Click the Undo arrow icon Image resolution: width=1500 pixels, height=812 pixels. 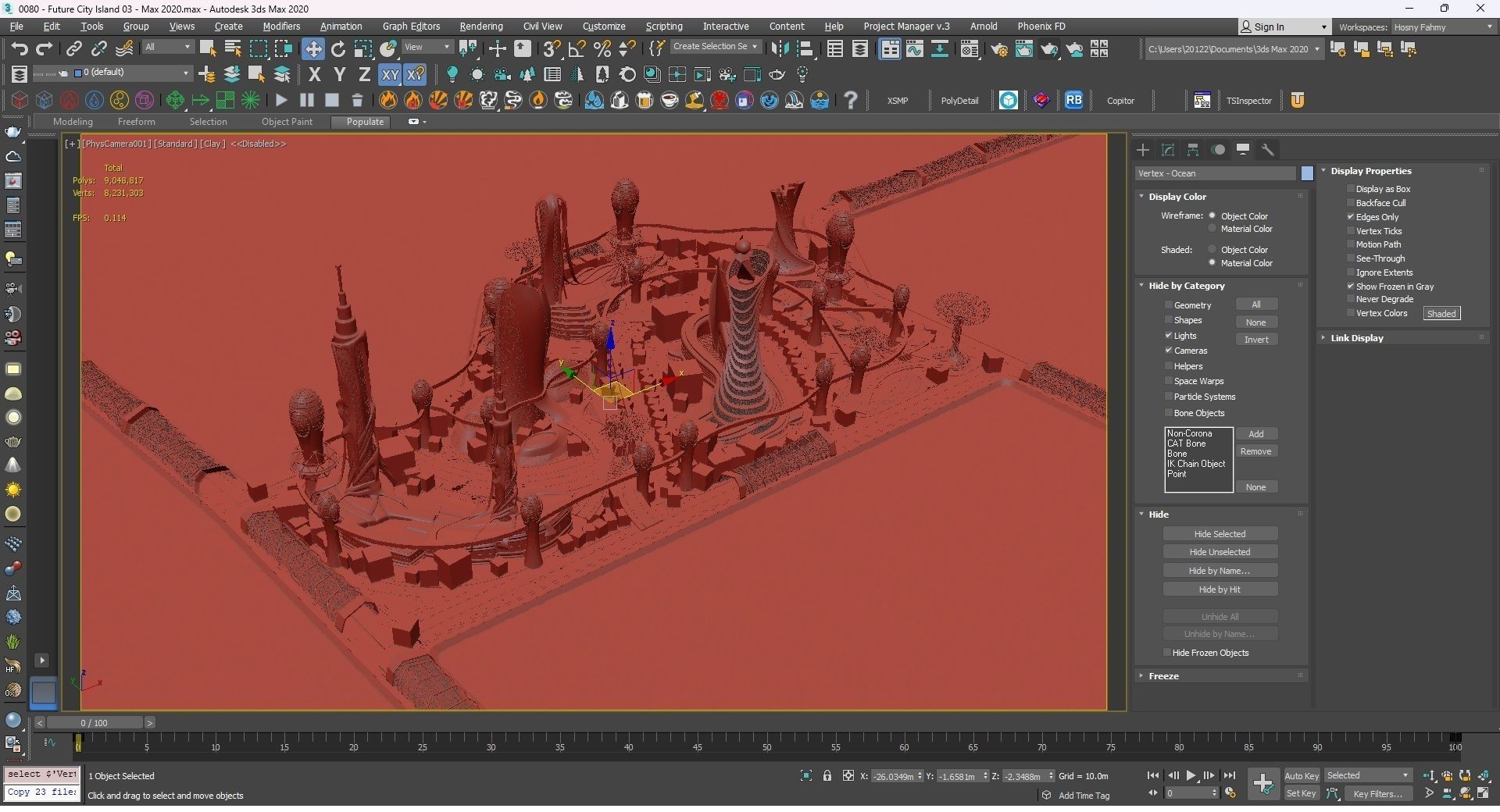click(19, 49)
